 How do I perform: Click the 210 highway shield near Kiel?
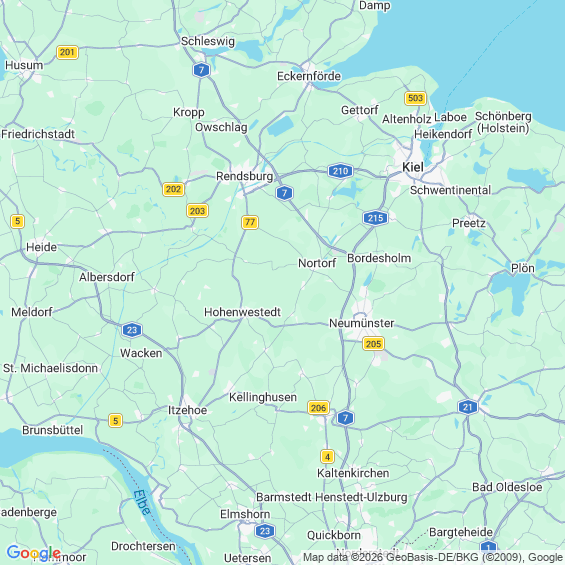(340, 171)
